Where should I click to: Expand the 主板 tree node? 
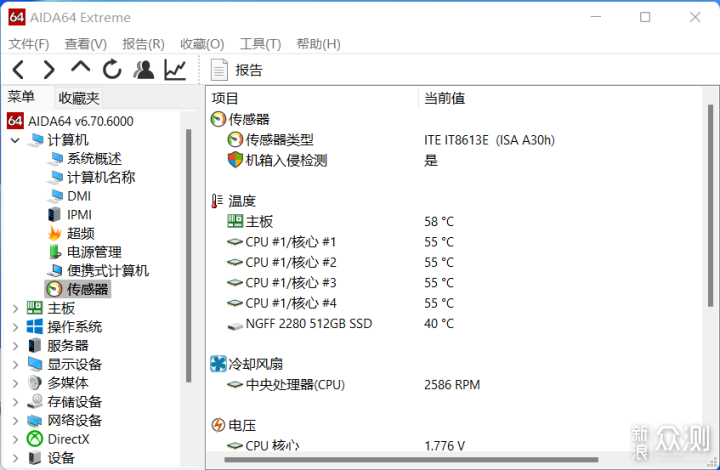15,308
